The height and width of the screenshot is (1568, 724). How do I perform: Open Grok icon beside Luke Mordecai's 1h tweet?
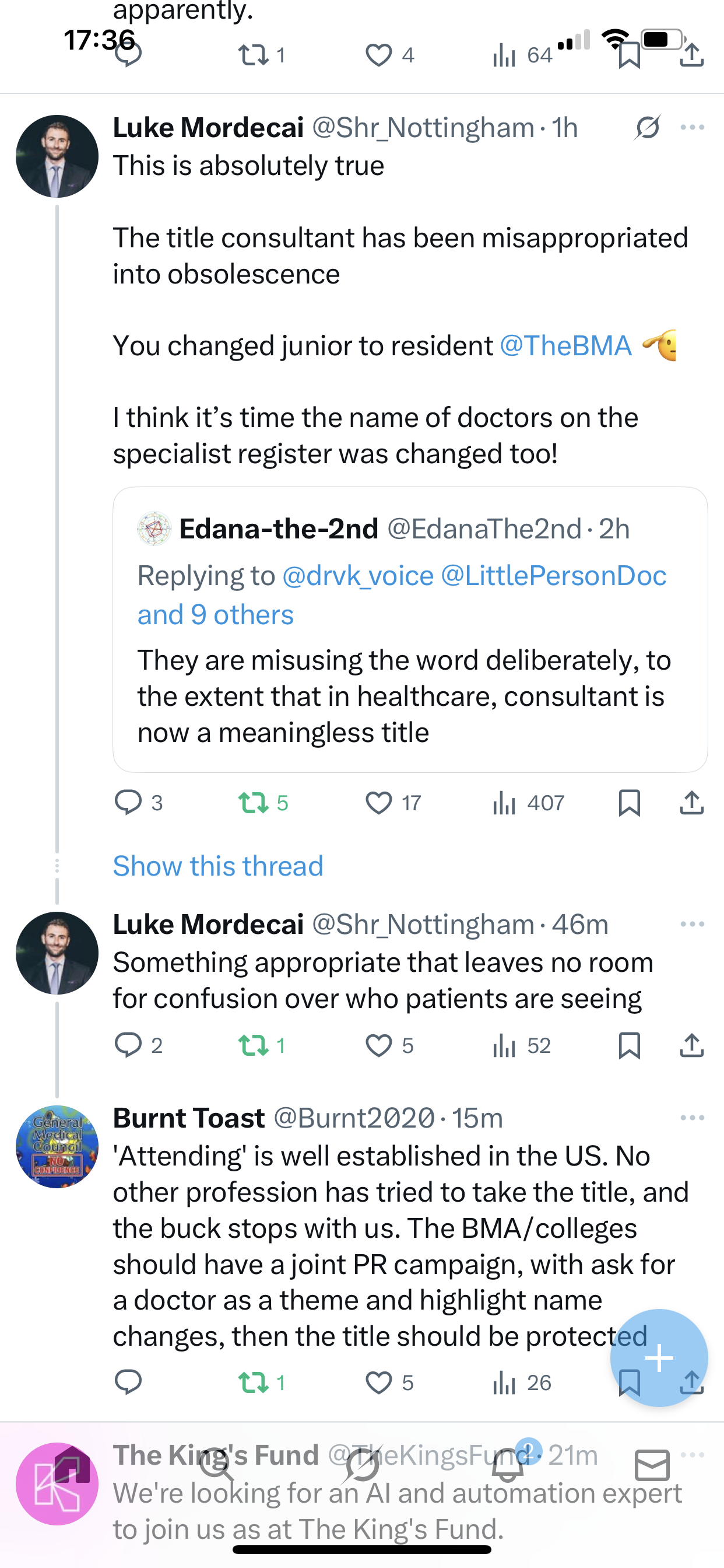pos(647,128)
